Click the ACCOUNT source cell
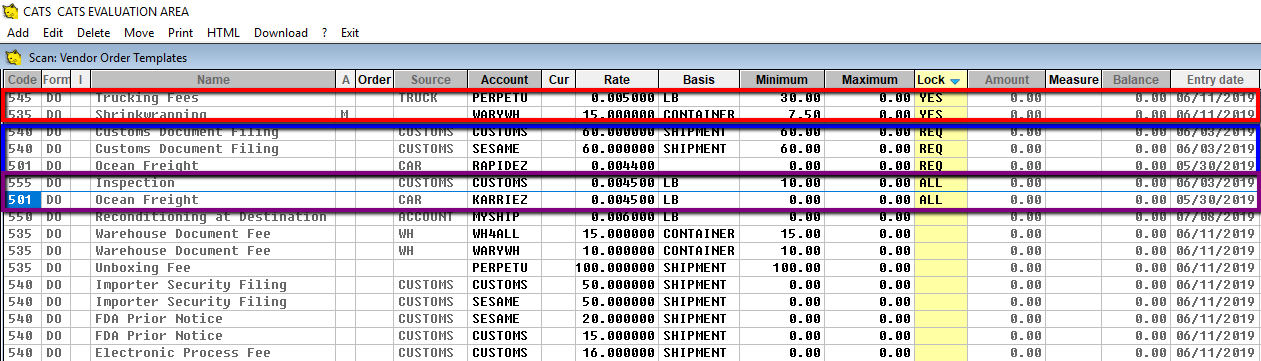The height and width of the screenshot is (361, 1261). point(431,217)
